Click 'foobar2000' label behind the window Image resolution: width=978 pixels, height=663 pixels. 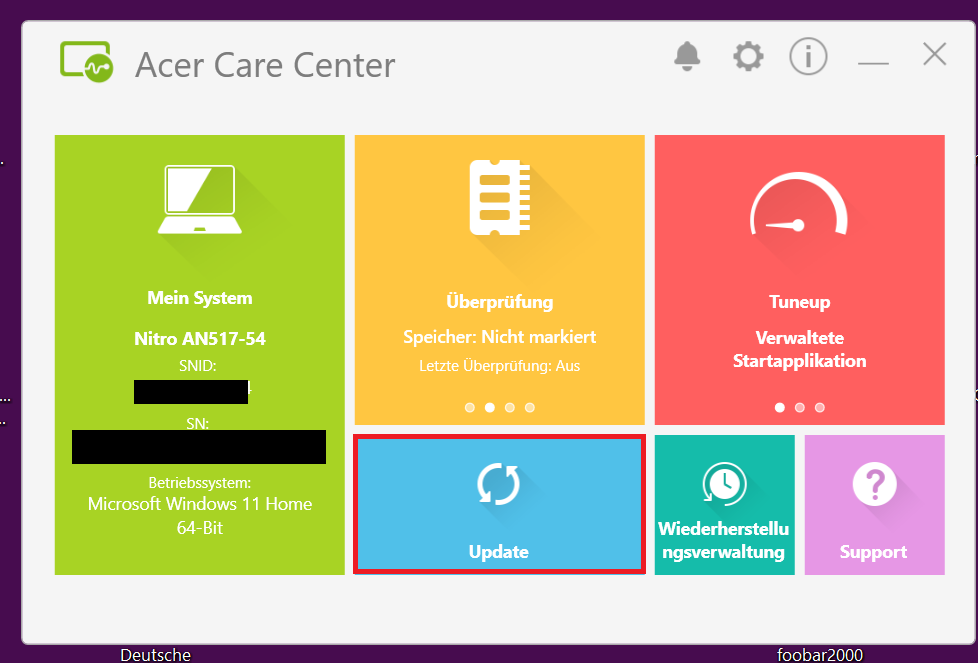(x=820, y=655)
